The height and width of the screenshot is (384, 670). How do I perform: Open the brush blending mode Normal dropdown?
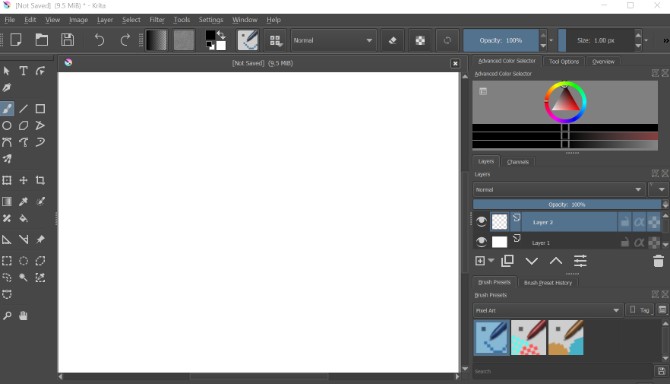[x=333, y=40]
